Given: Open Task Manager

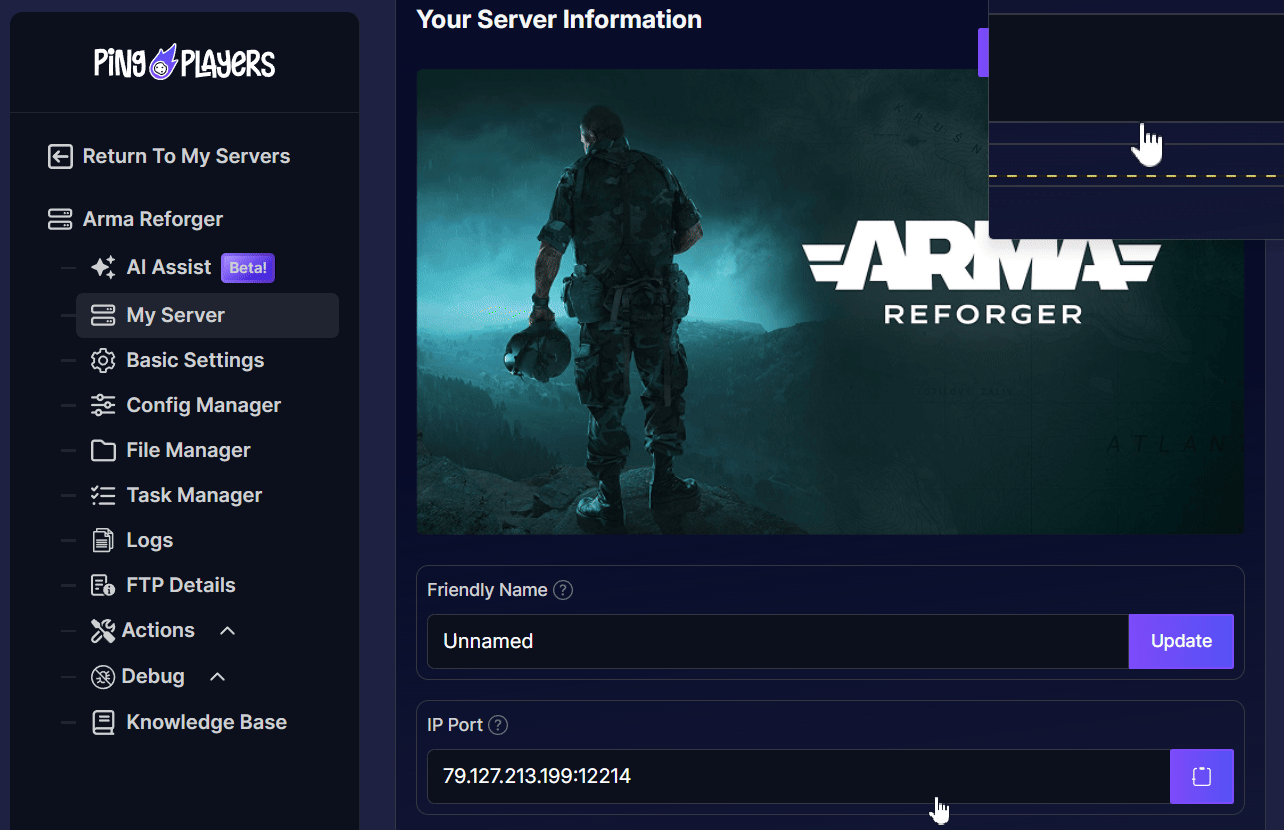Looking at the screenshot, I should [194, 495].
